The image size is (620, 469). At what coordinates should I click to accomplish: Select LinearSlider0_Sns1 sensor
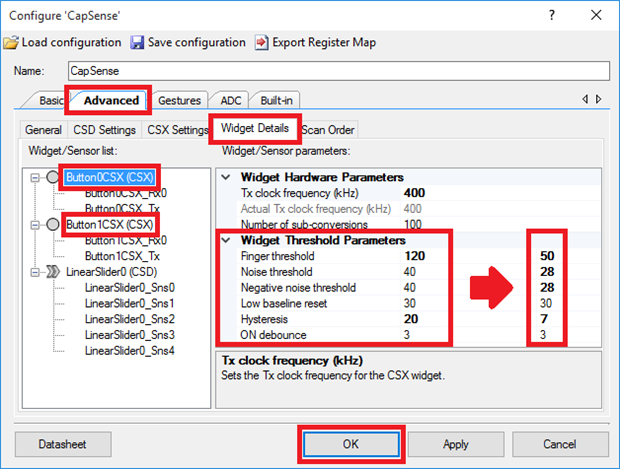pyautogui.click(x=130, y=304)
